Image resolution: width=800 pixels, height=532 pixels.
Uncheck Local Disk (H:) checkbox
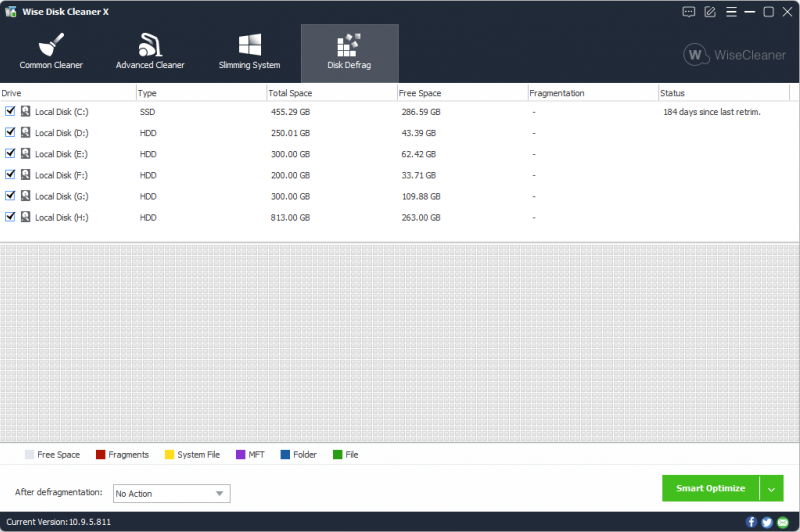coord(10,217)
